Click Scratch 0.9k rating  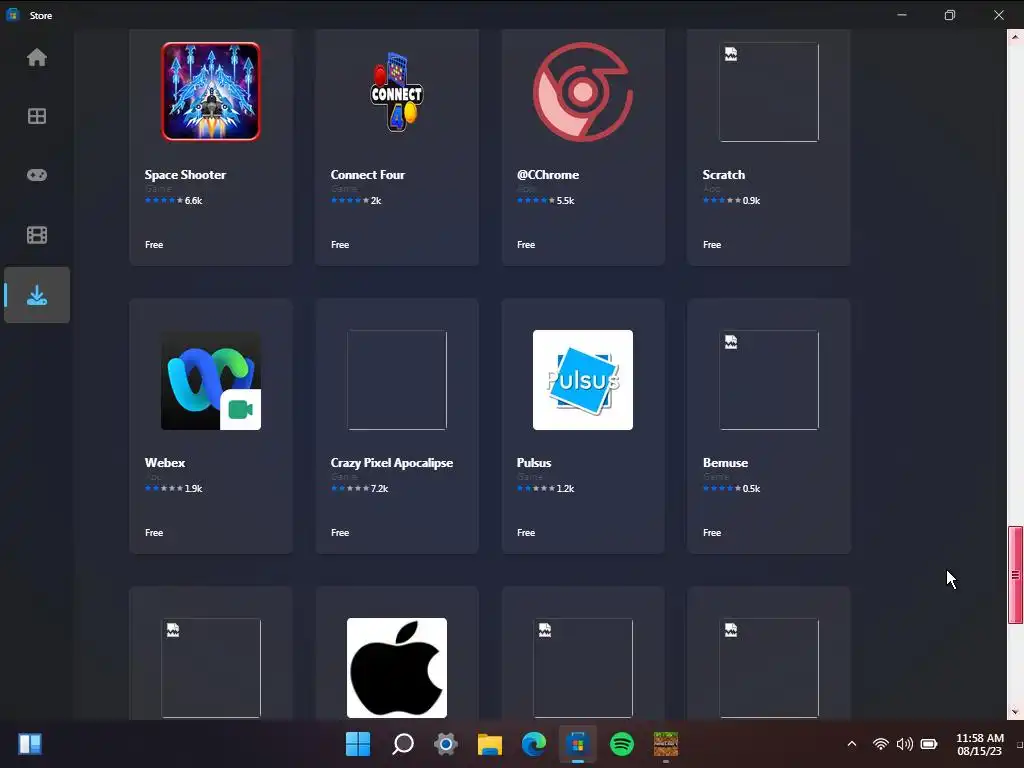click(x=731, y=200)
